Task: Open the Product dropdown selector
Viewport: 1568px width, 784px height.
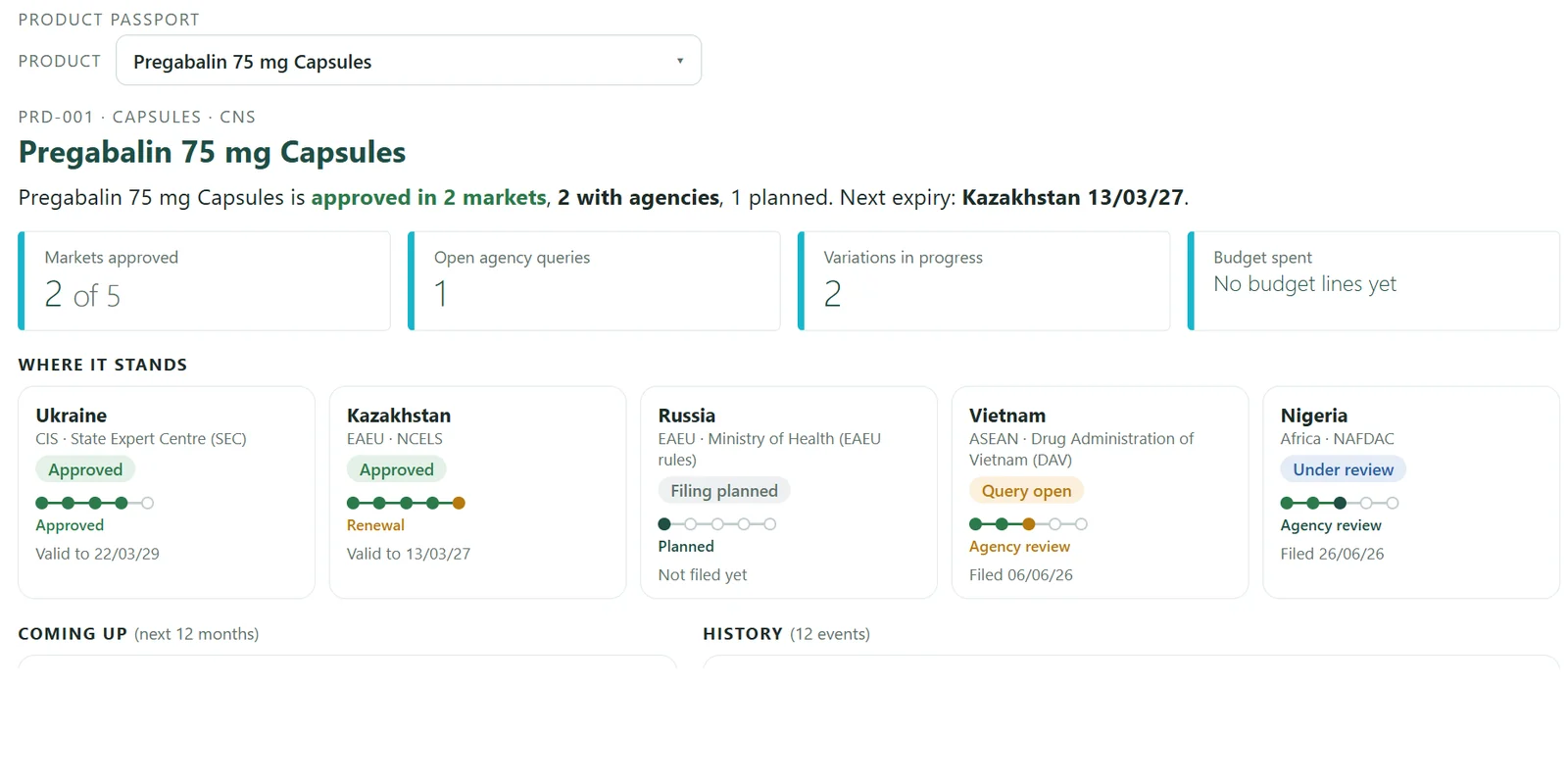Action: click(409, 61)
